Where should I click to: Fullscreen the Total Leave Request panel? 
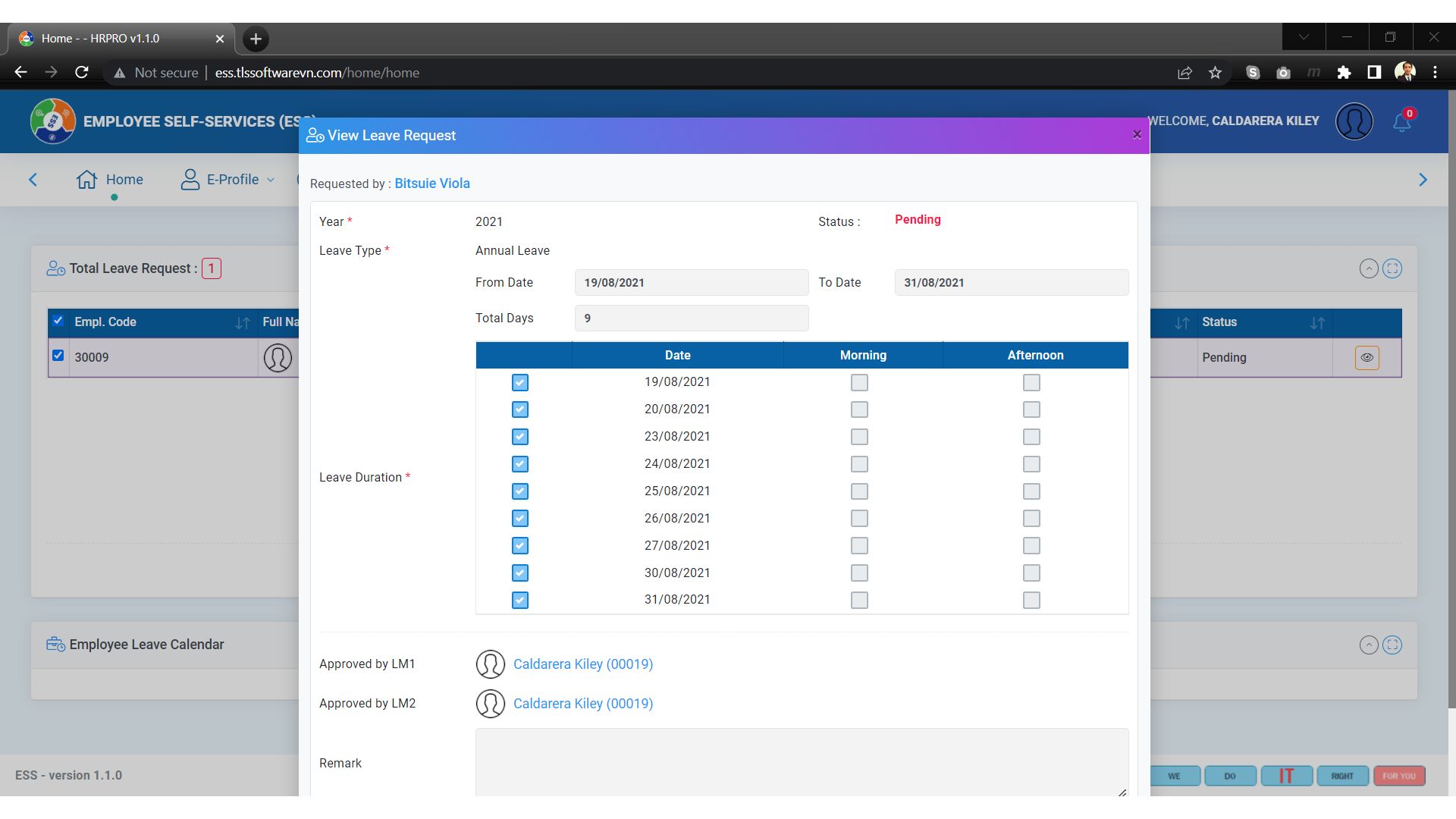click(x=1392, y=268)
